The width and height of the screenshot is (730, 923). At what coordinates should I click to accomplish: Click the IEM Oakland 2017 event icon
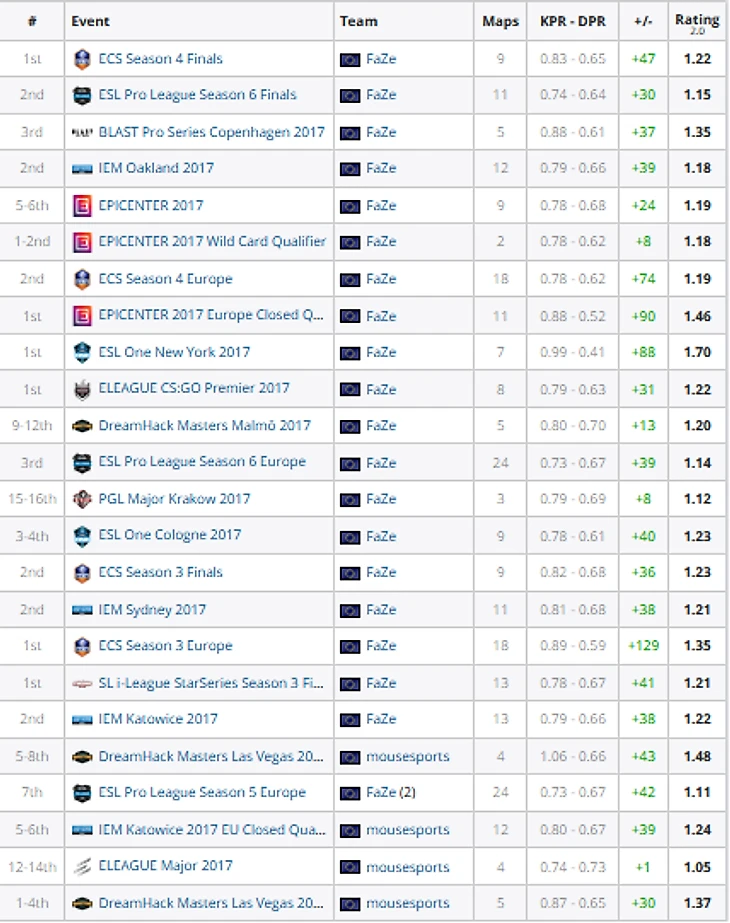click(82, 168)
